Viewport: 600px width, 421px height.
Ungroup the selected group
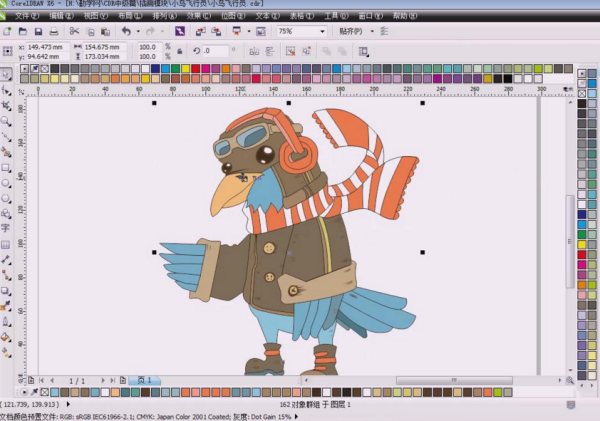tap(290, 51)
